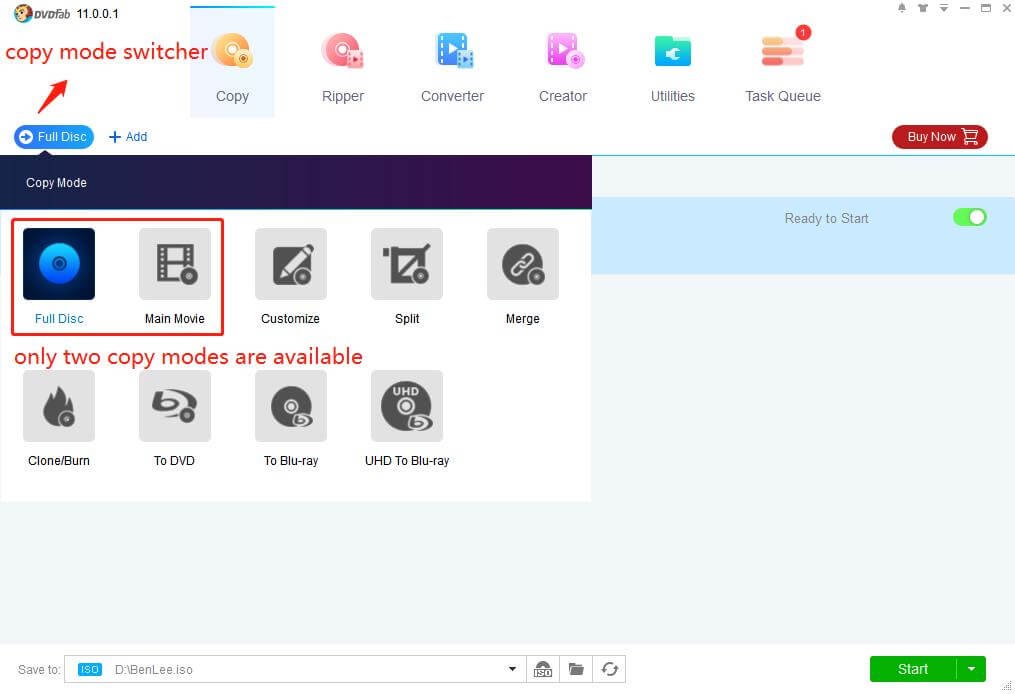Click the Add source button
Image resolution: width=1015 pixels, height=694 pixels.
pos(127,136)
